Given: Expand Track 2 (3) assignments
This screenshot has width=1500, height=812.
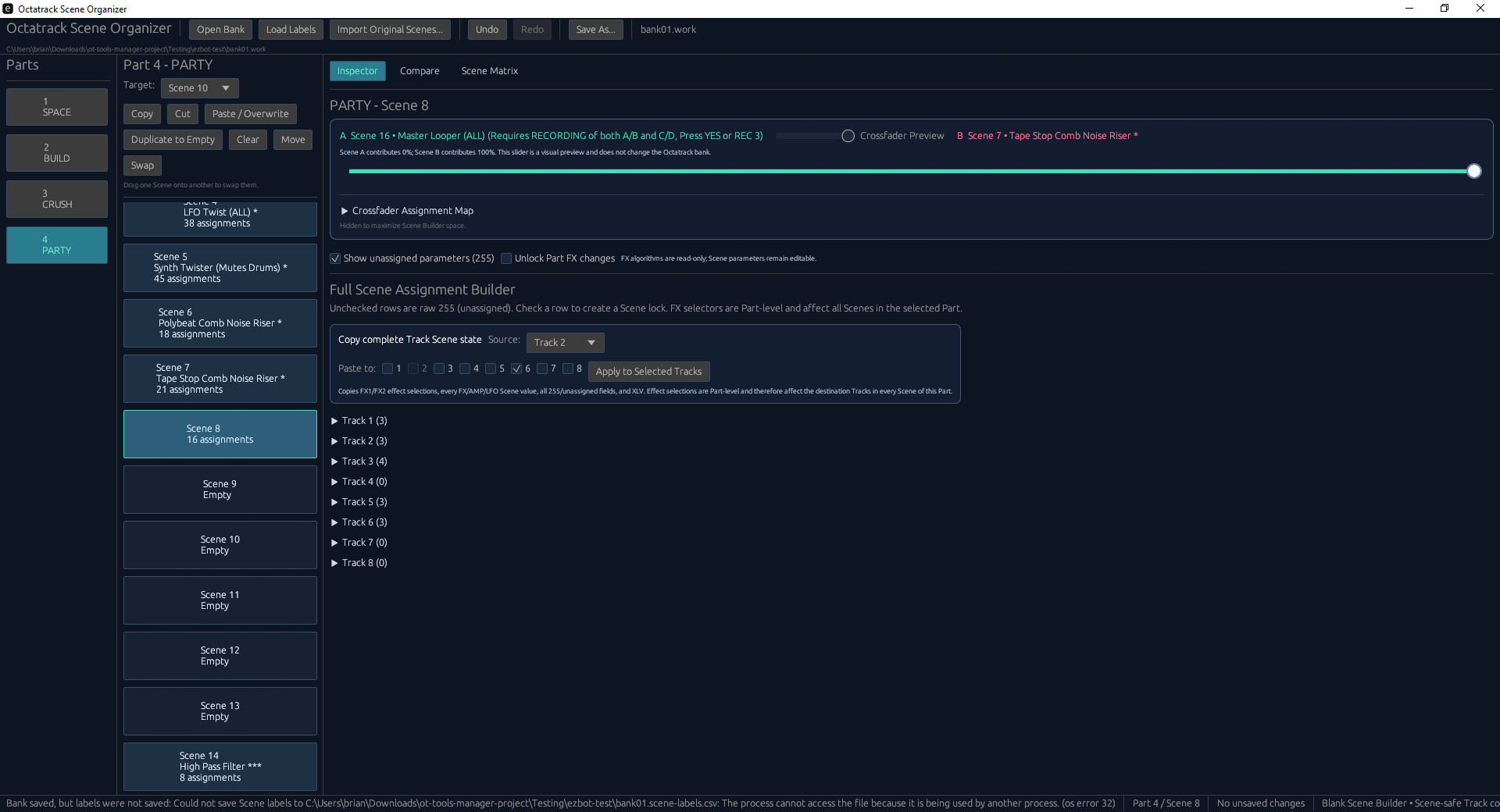Looking at the screenshot, I should point(359,441).
